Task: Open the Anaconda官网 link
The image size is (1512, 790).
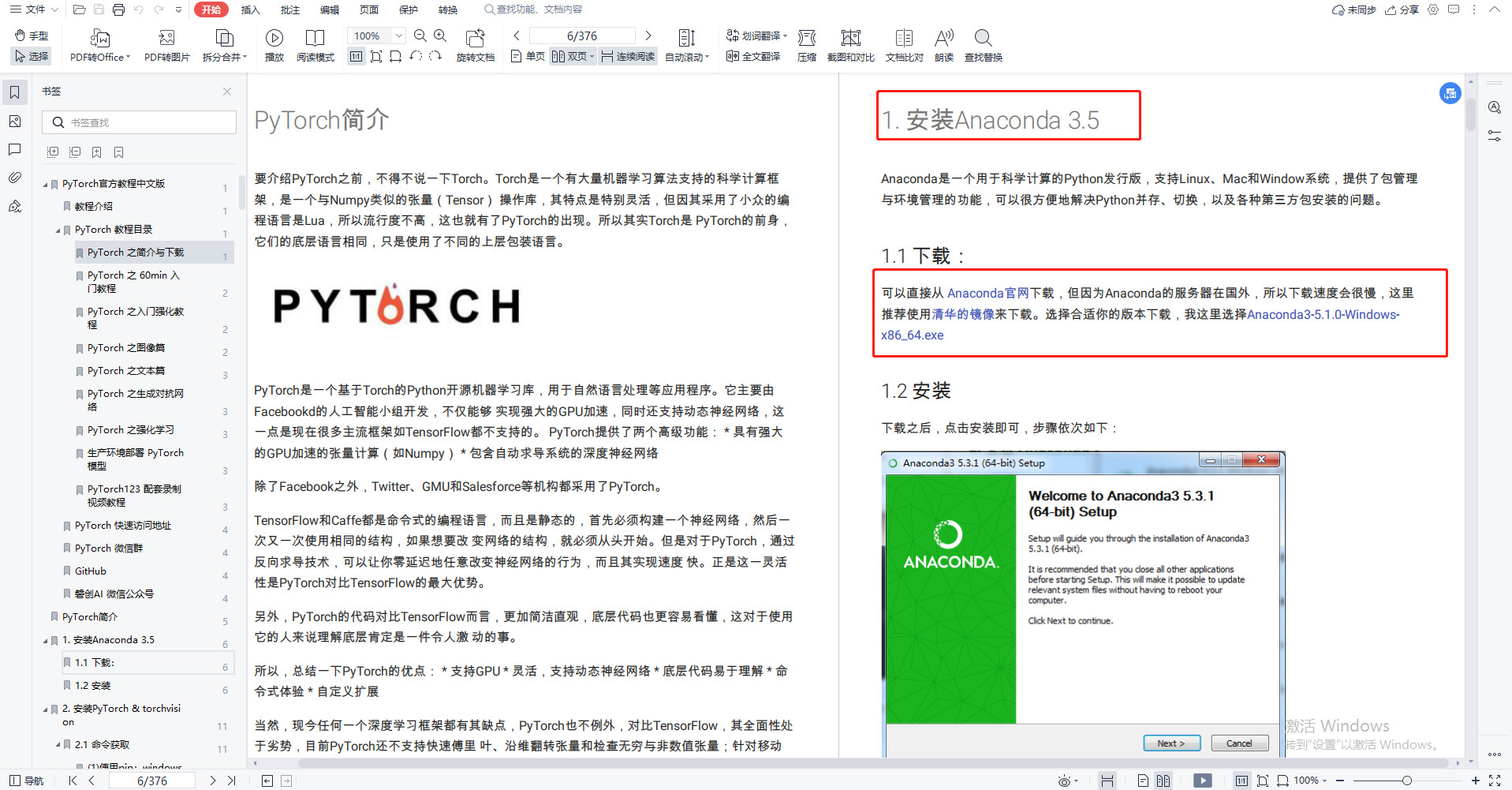Action: tap(988, 293)
